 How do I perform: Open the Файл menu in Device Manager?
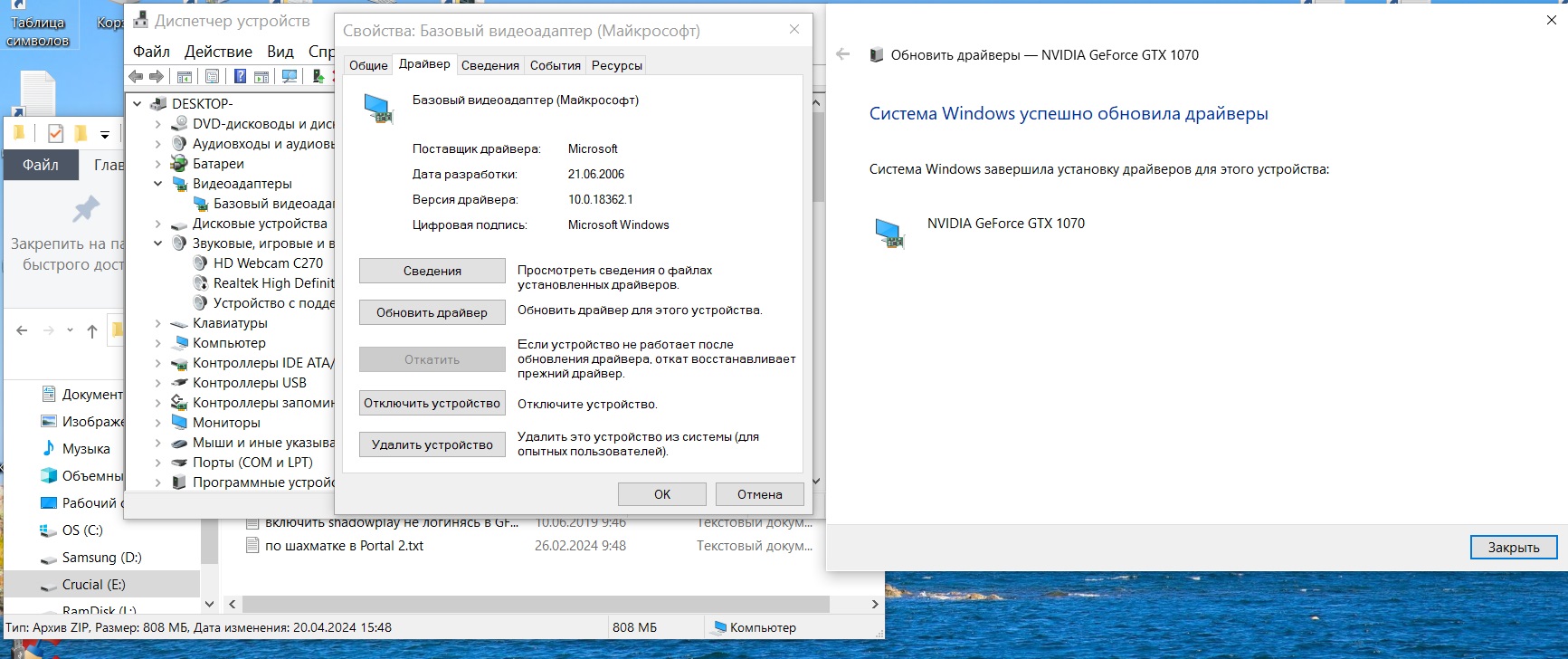coord(152,52)
